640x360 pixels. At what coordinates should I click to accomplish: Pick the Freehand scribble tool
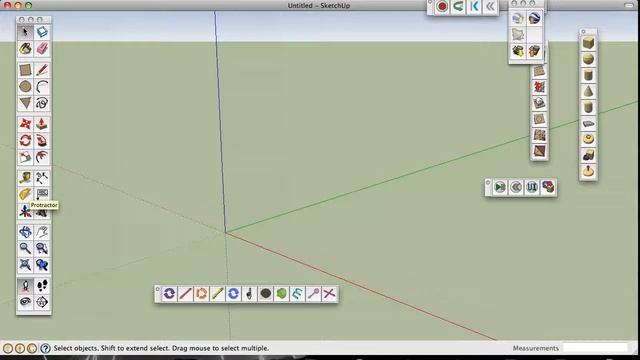click(42, 102)
